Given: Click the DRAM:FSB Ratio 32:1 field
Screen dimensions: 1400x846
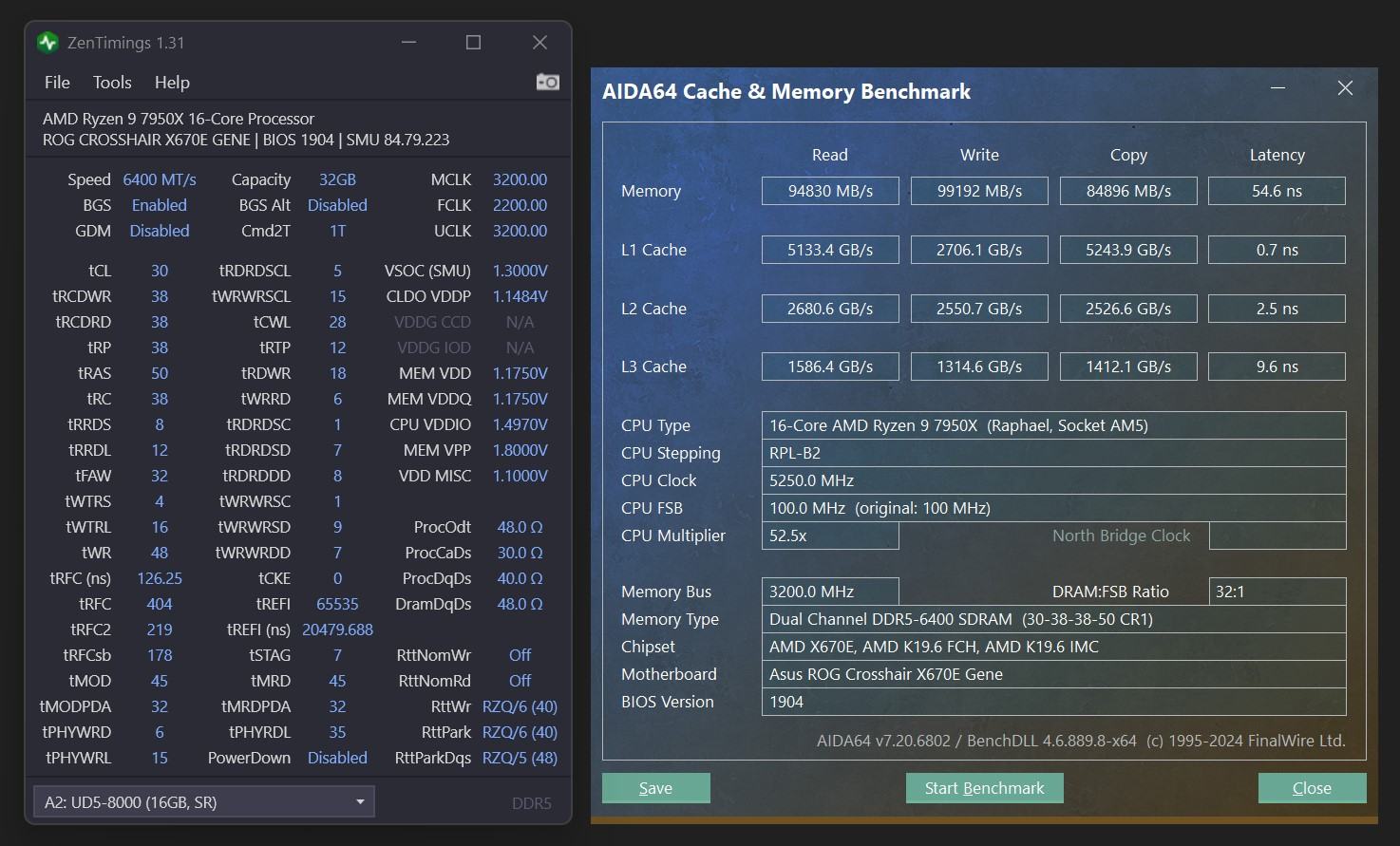Looking at the screenshot, I should [1277, 592].
